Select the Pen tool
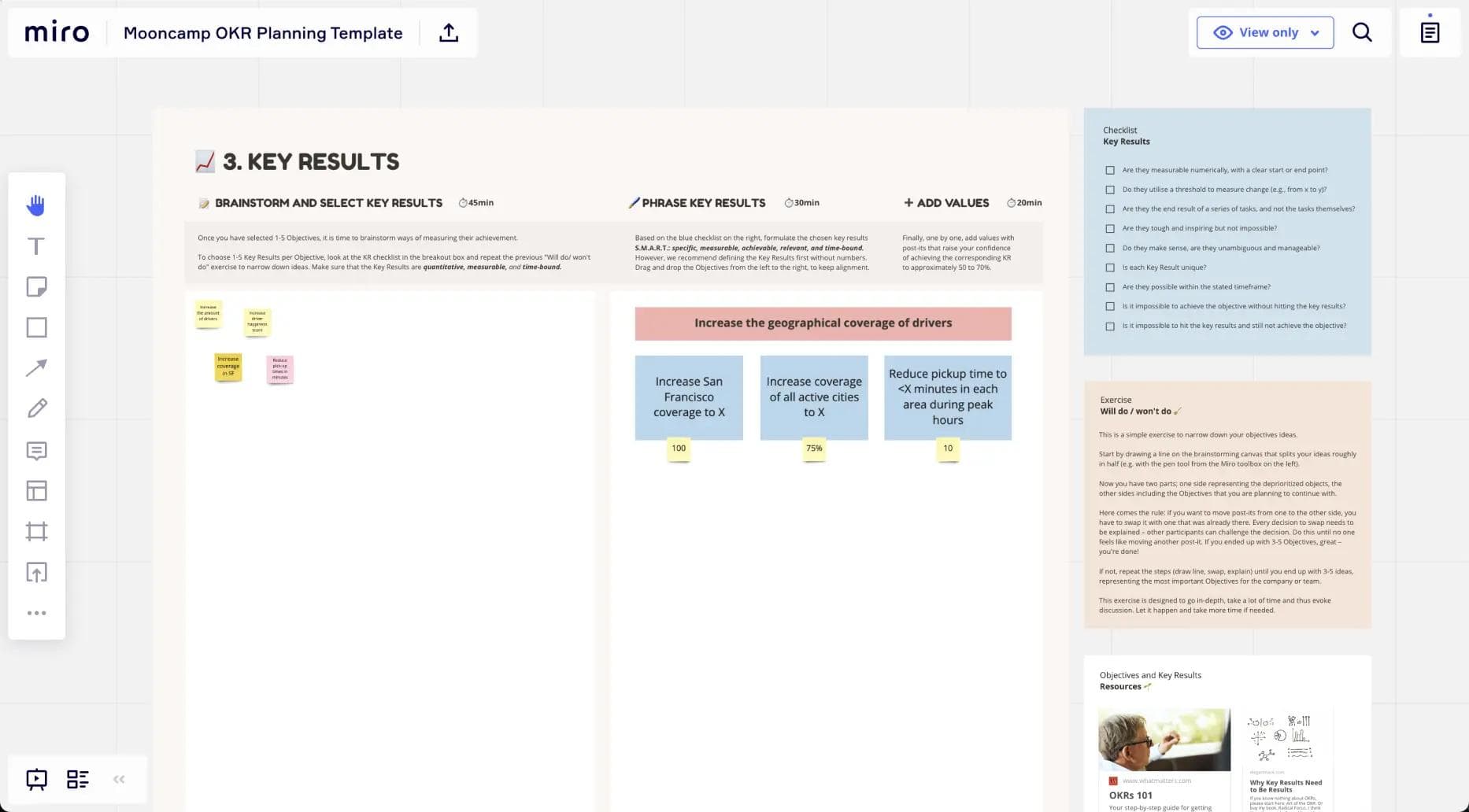Image resolution: width=1469 pixels, height=812 pixels. click(x=35, y=408)
